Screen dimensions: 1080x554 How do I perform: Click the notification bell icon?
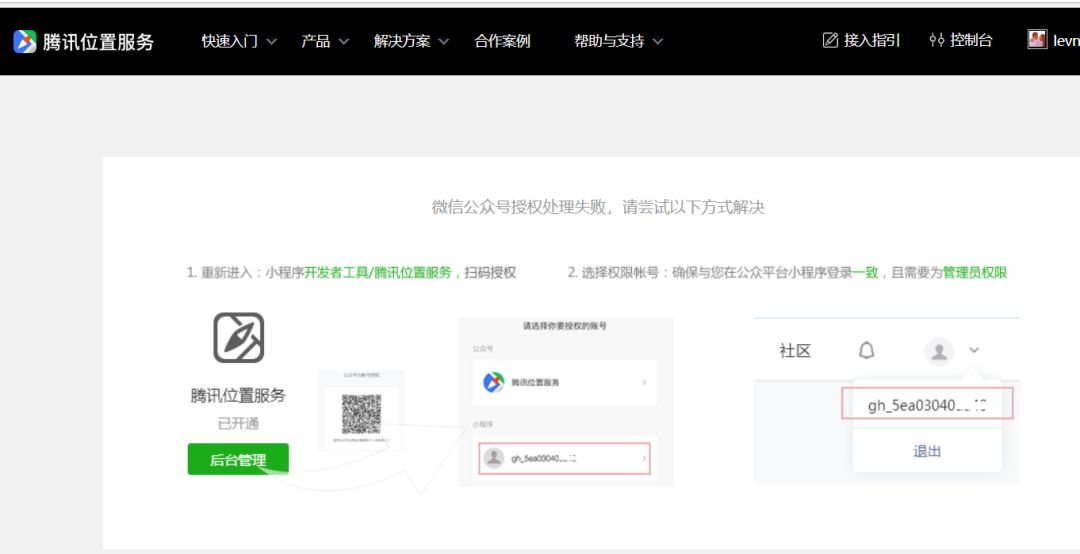pyautogui.click(x=866, y=351)
